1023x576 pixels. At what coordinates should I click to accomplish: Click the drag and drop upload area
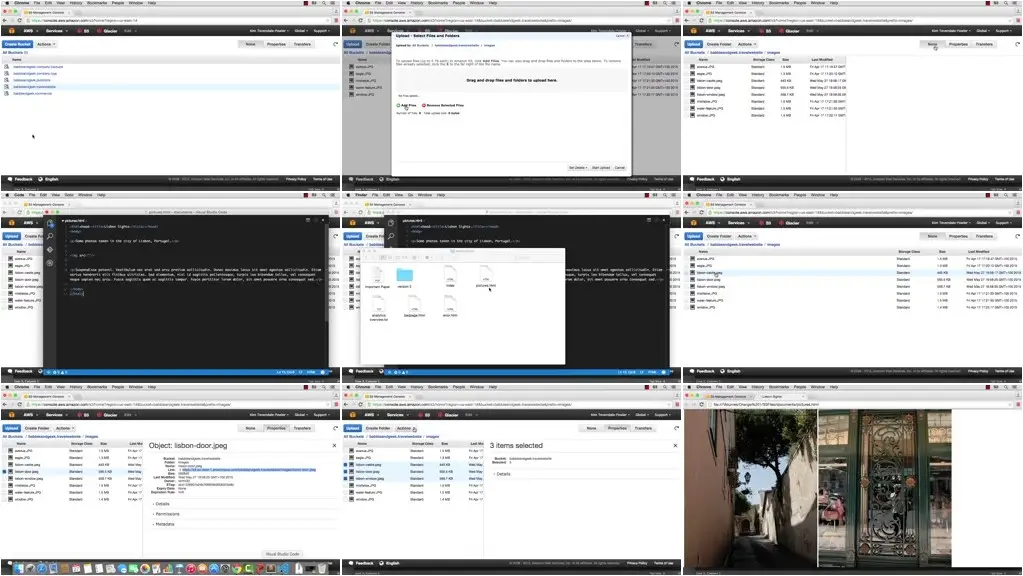(512, 80)
